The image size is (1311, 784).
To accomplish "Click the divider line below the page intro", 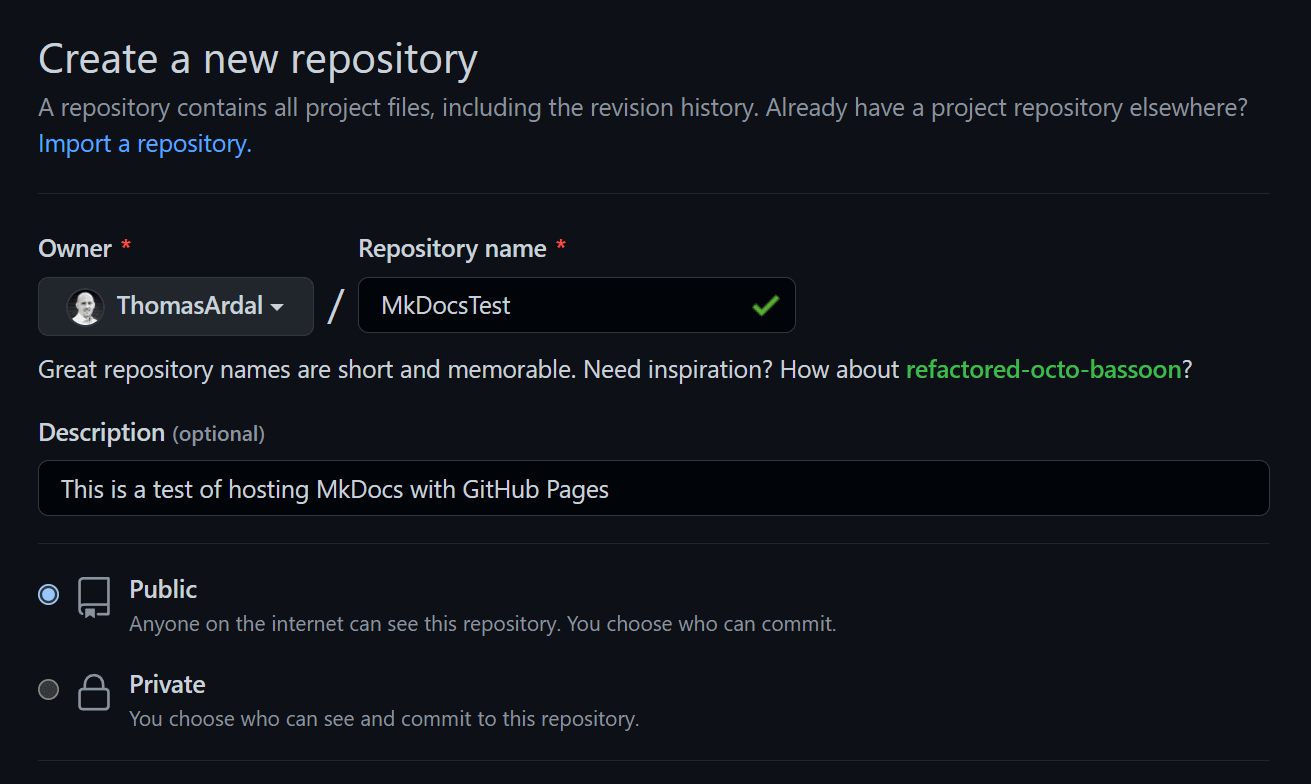I will pos(655,194).
